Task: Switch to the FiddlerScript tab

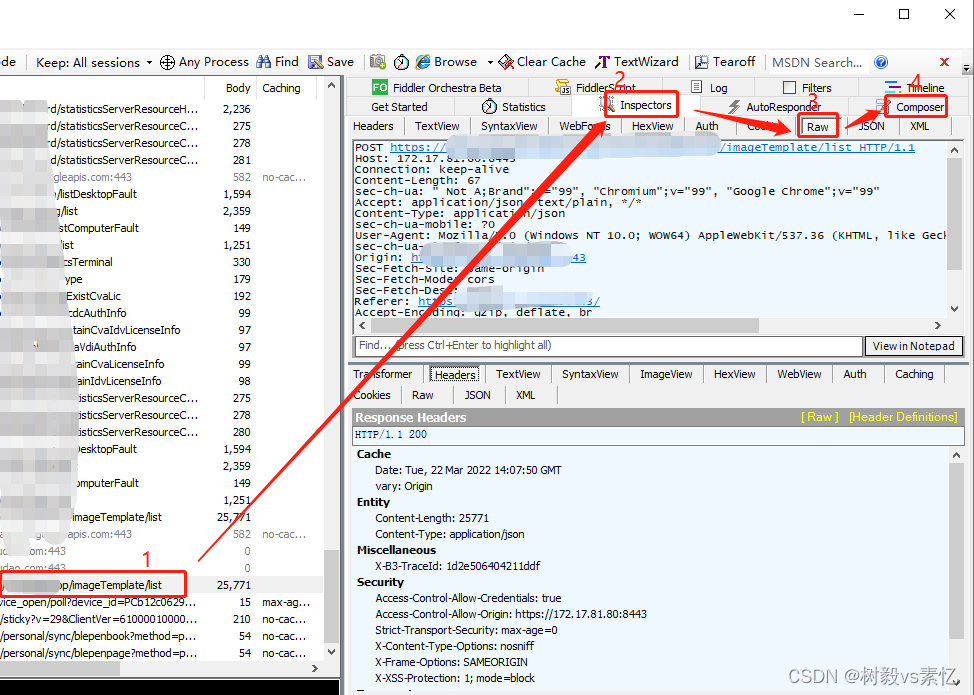Action: pyautogui.click(x=596, y=88)
